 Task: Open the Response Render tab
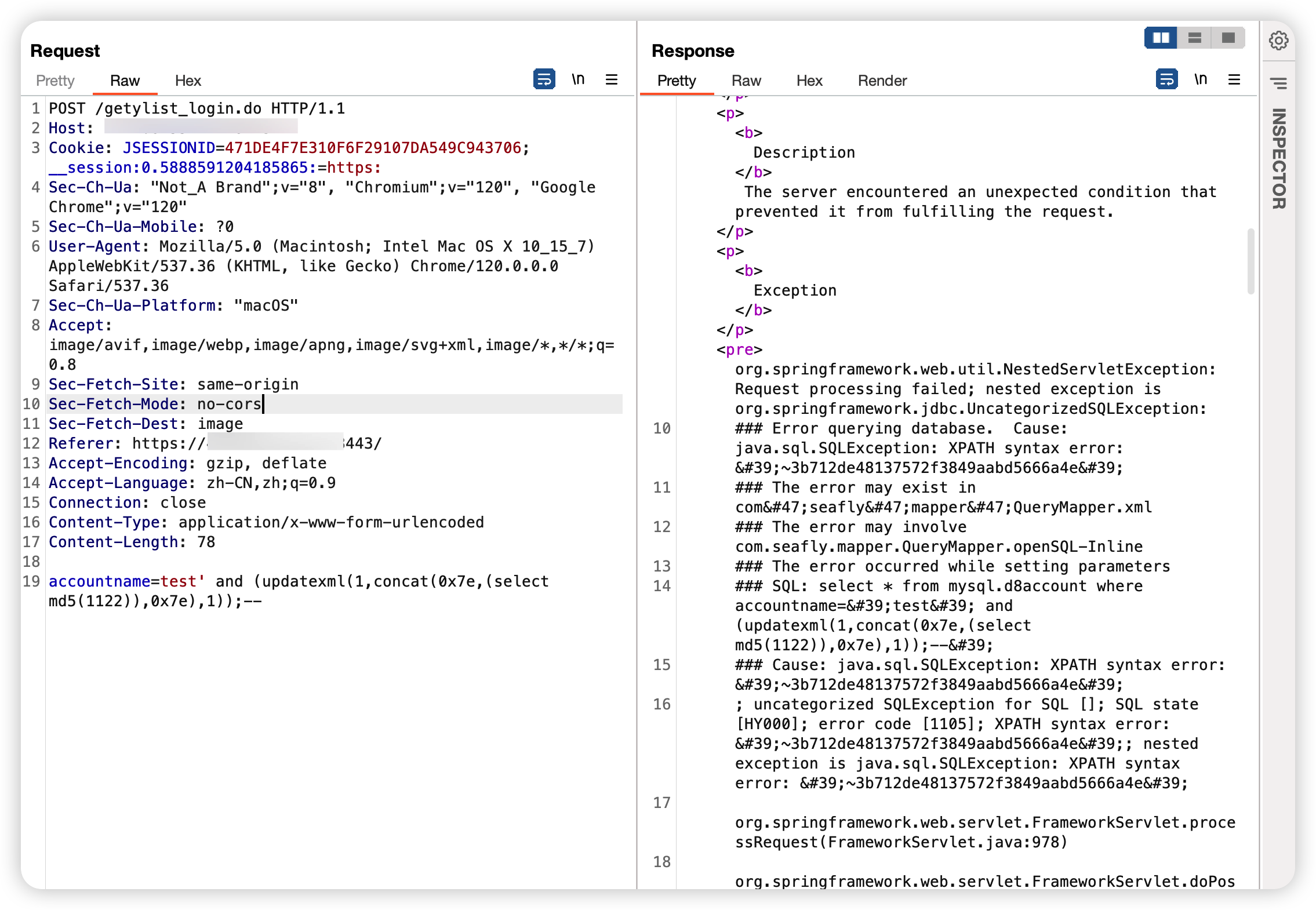[882, 81]
